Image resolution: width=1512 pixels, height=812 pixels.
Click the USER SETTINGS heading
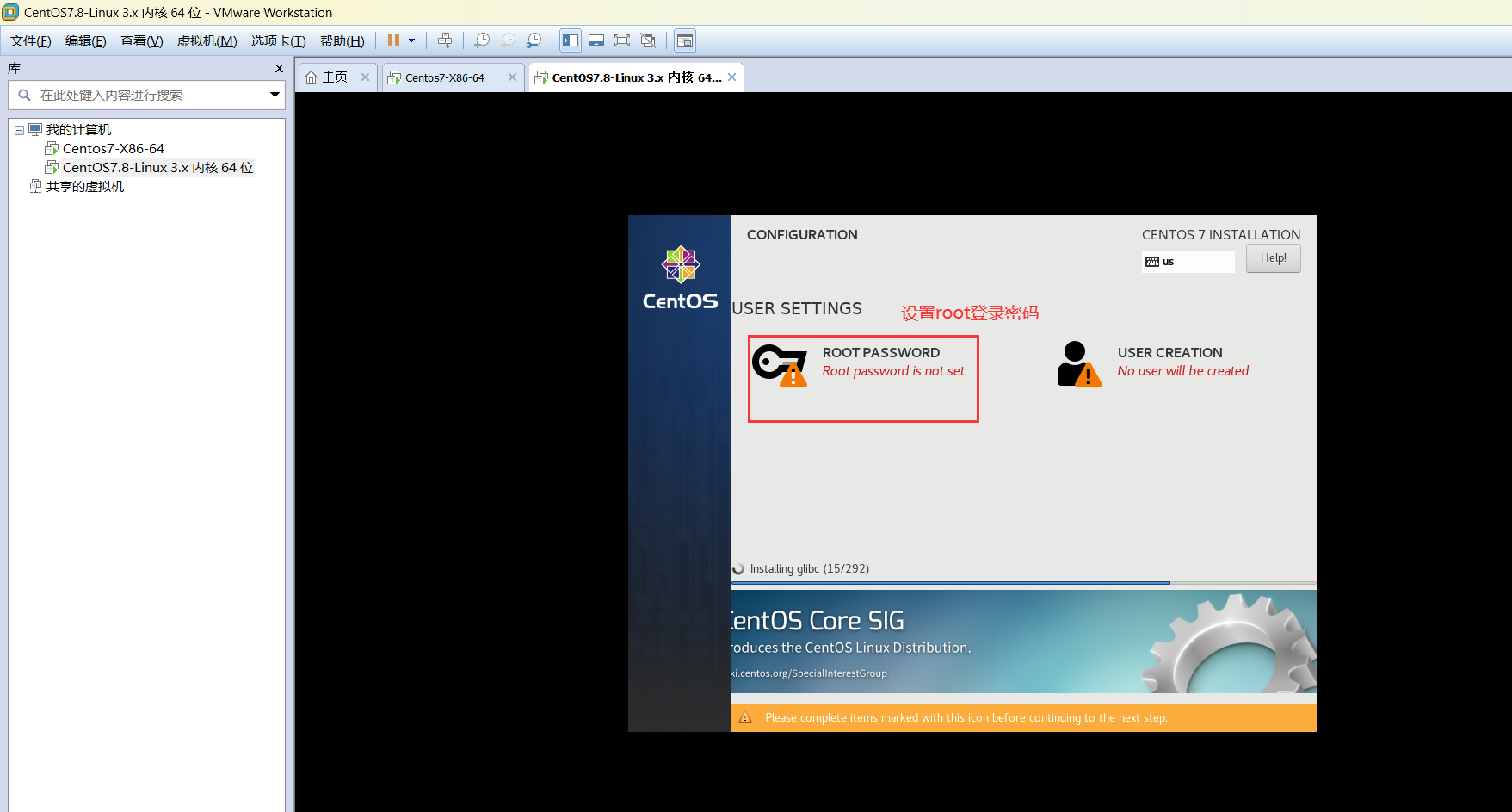tap(797, 308)
